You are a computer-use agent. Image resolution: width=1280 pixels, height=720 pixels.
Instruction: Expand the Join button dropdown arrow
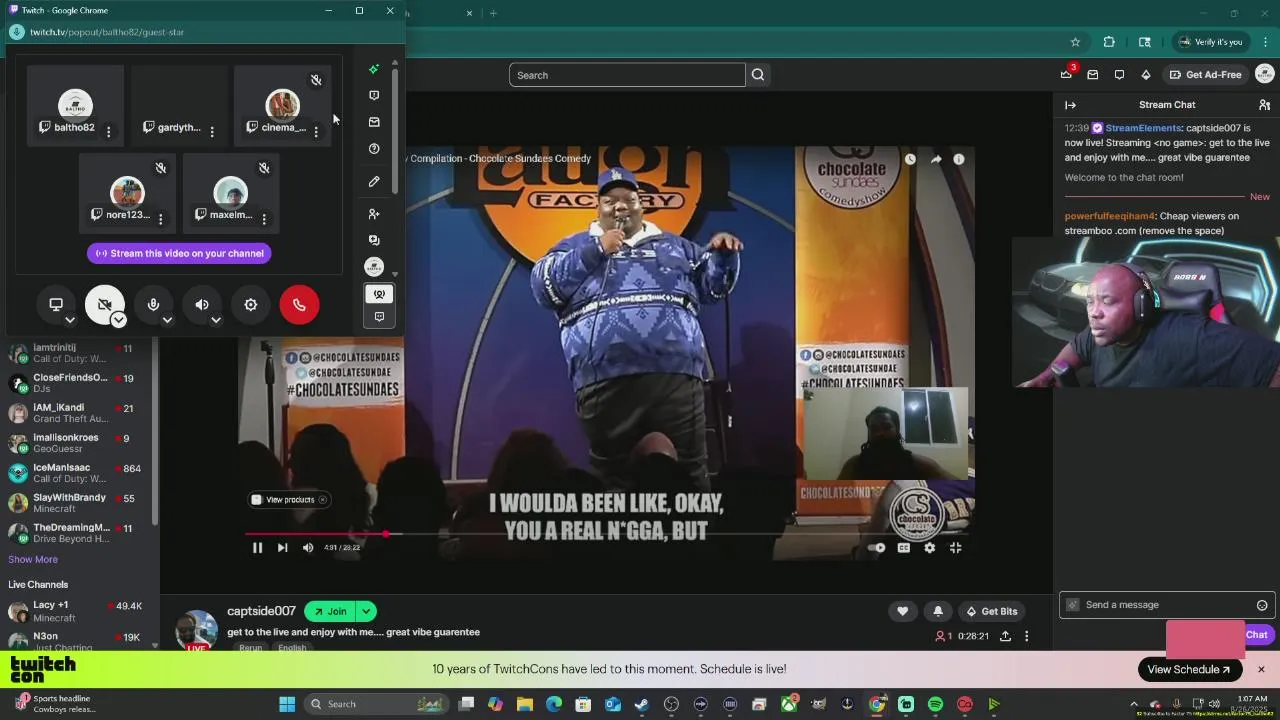pyautogui.click(x=366, y=611)
